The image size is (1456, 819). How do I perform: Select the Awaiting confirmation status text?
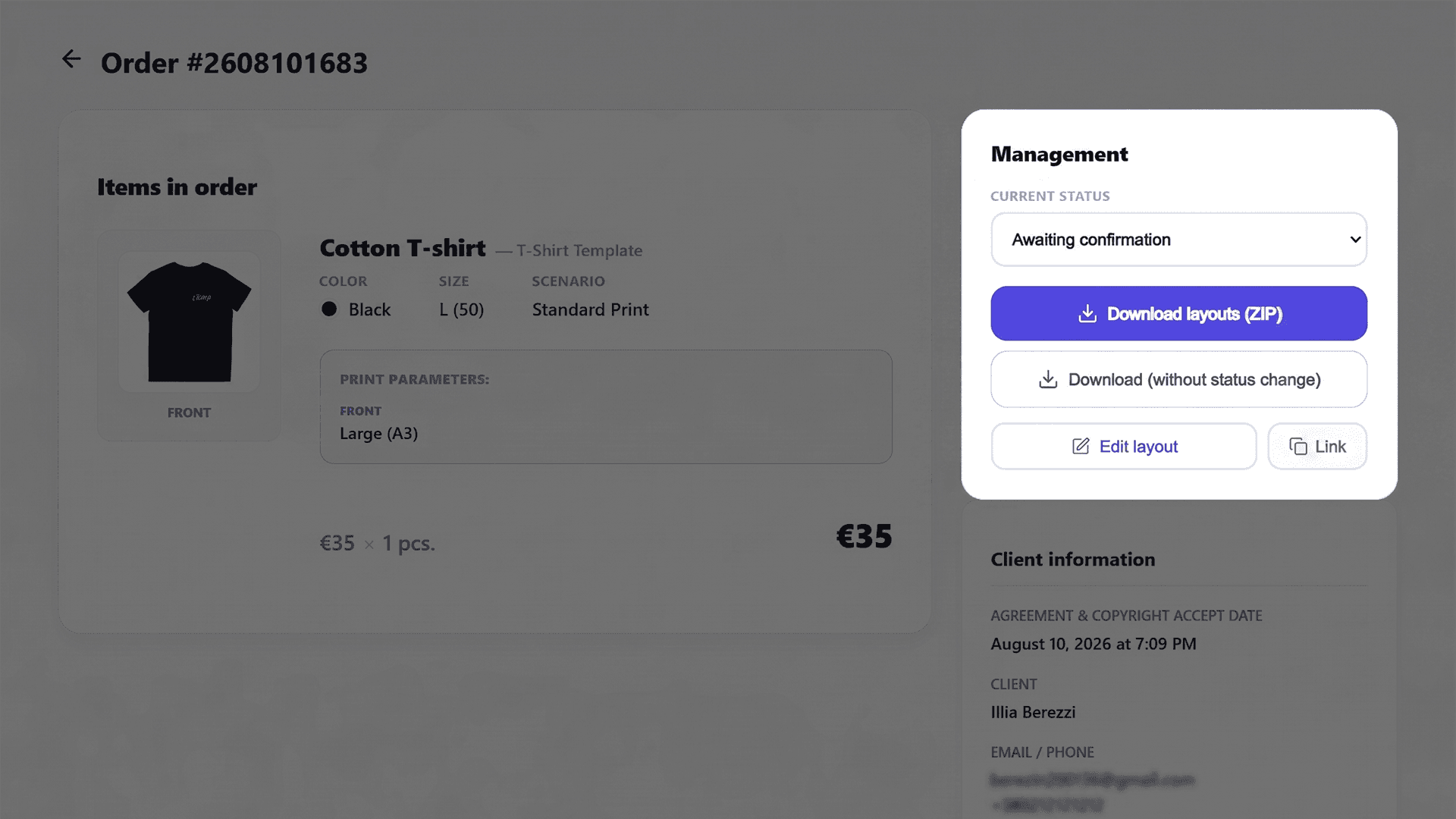pos(1091,240)
